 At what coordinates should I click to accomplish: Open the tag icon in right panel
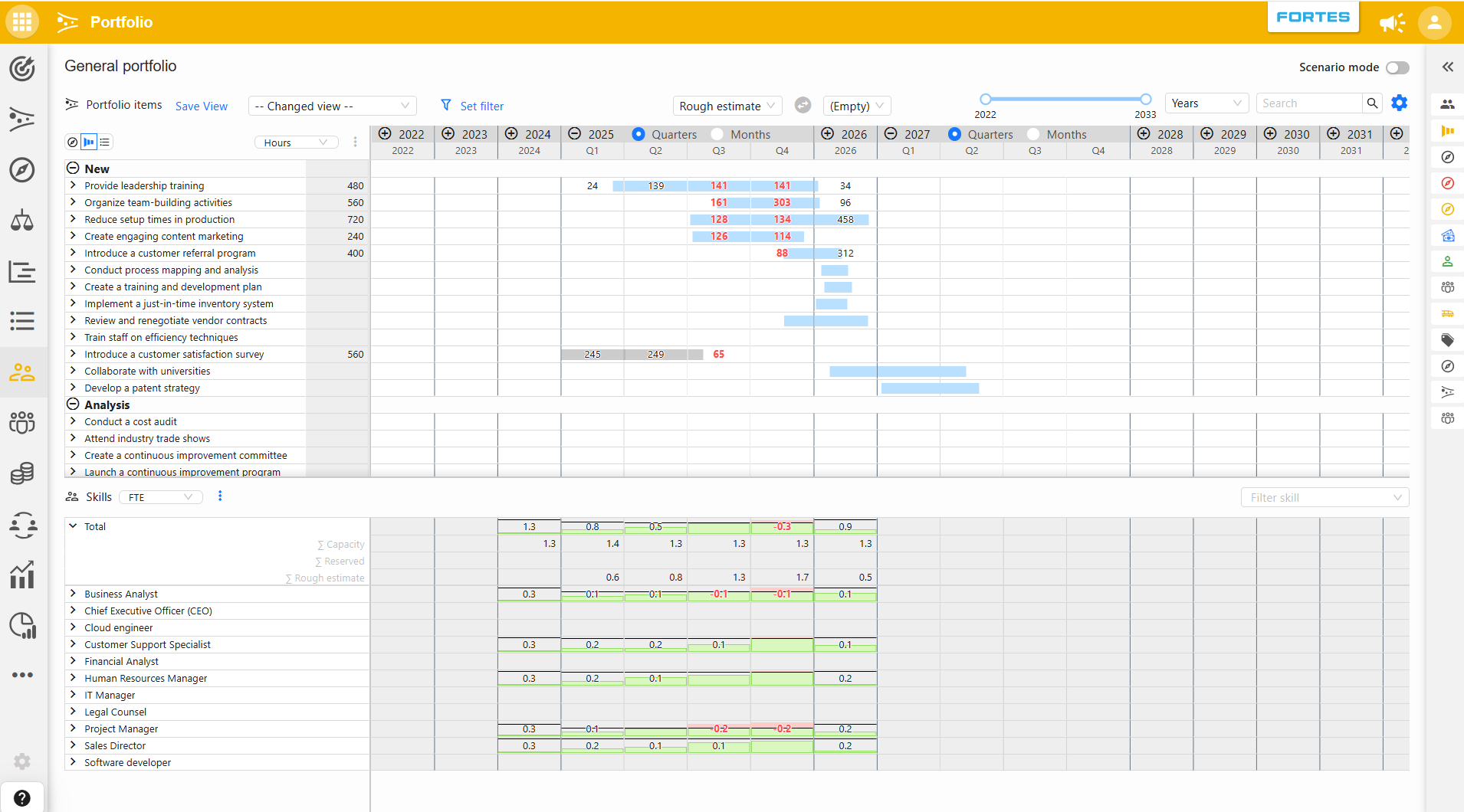coord(1447,339)
